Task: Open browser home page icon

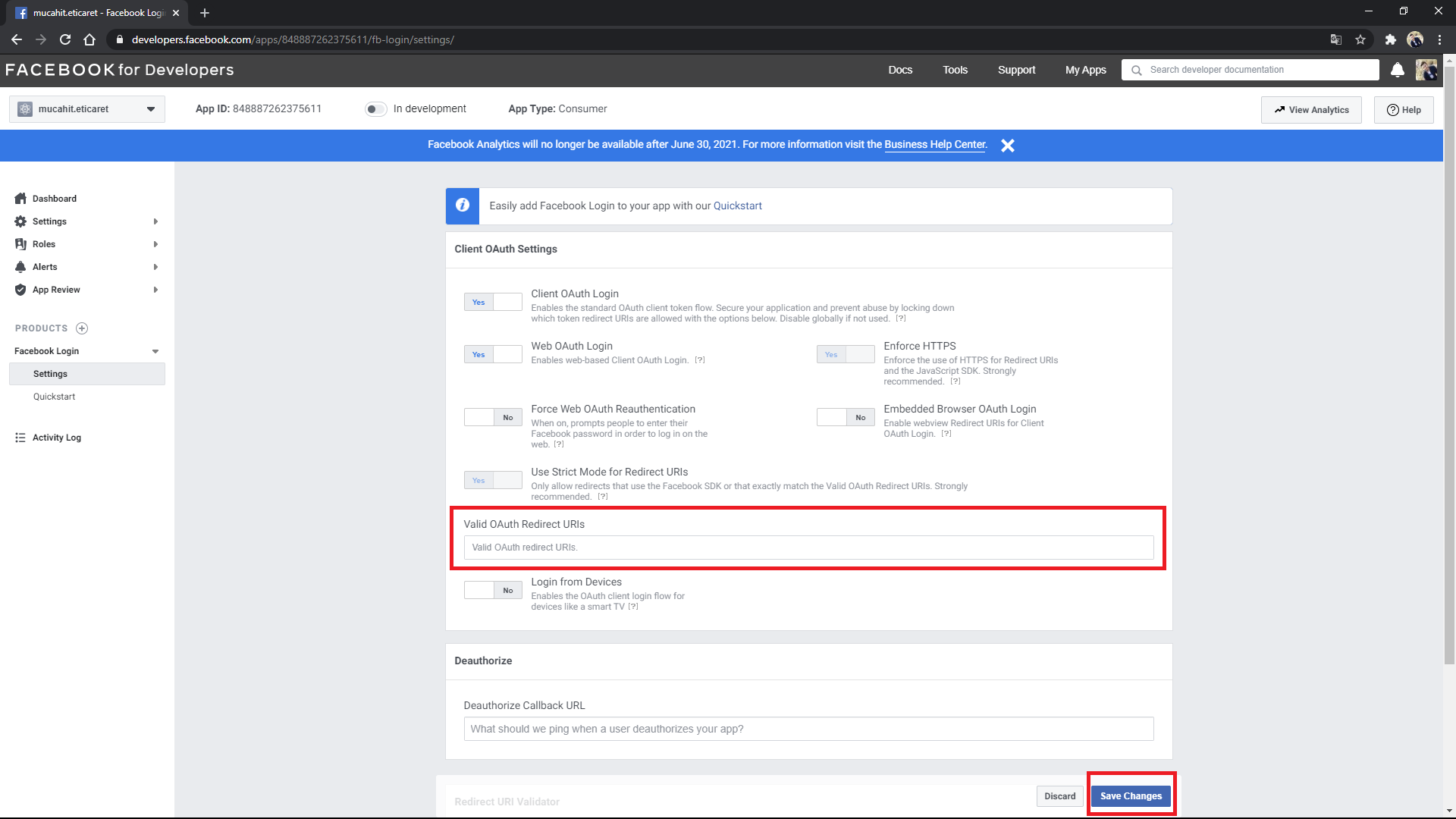Action: (89, 39)
